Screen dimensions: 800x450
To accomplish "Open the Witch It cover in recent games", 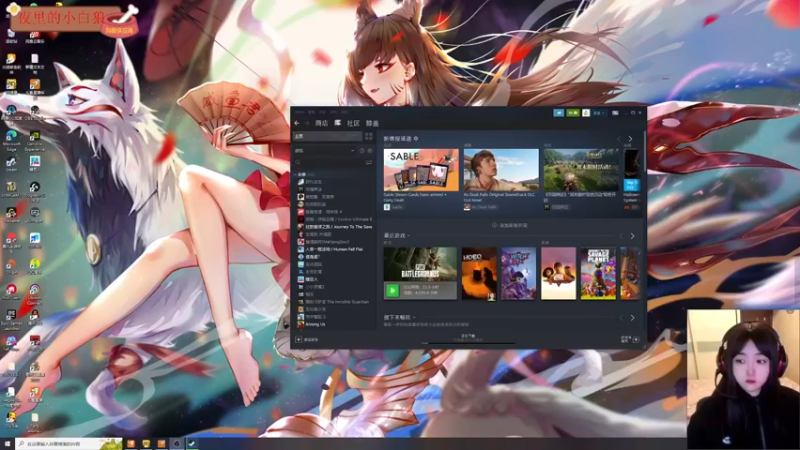I will point(519,274).
